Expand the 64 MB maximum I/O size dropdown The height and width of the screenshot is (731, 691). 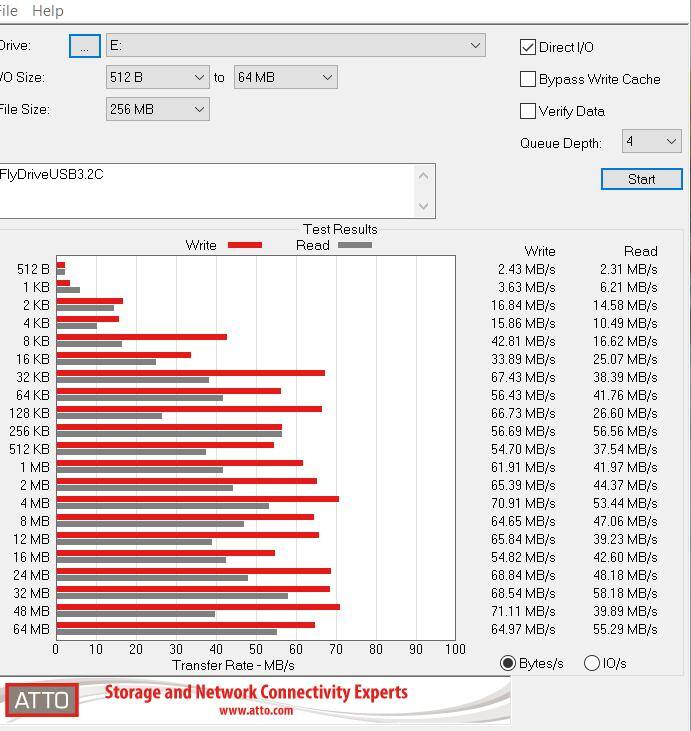285,77
